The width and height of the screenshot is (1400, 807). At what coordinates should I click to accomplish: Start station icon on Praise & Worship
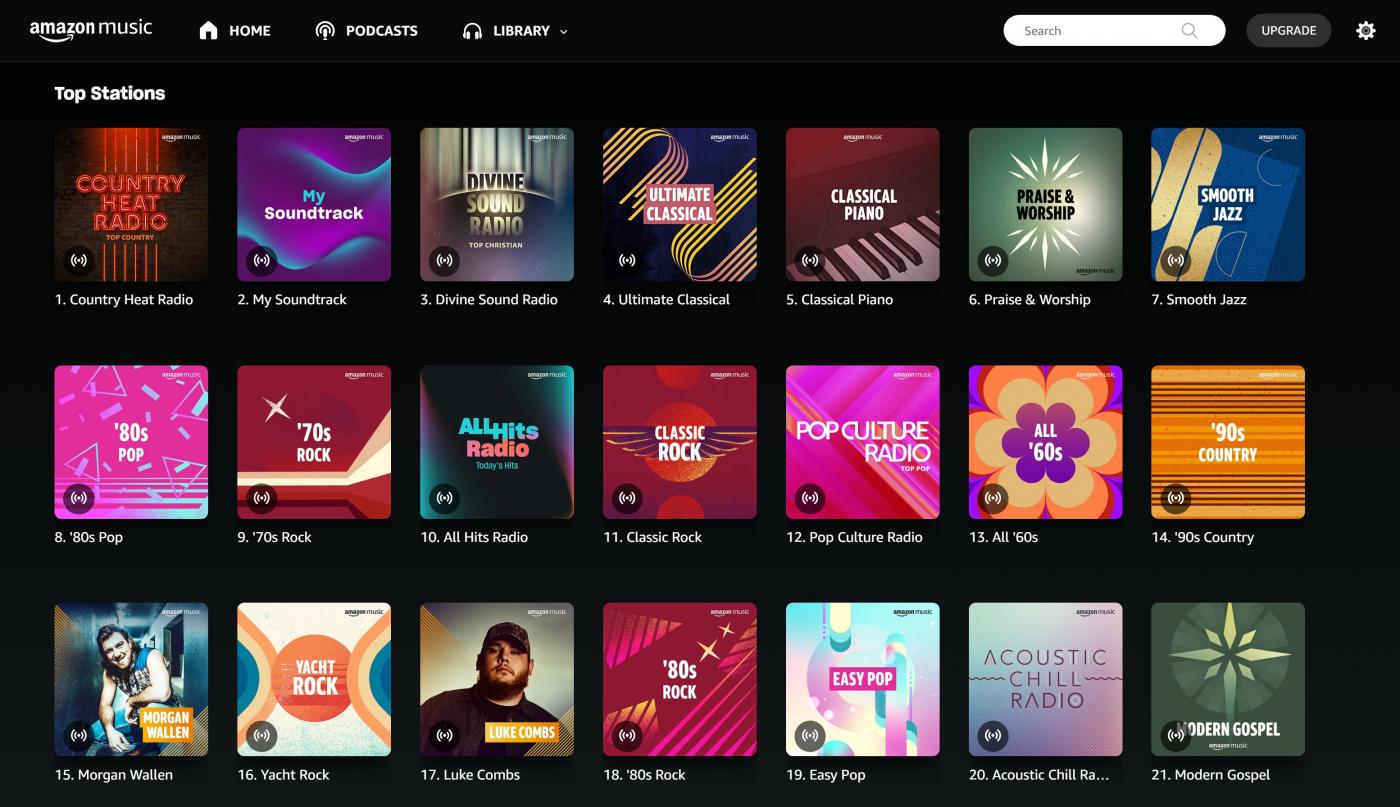click(993, 260)
